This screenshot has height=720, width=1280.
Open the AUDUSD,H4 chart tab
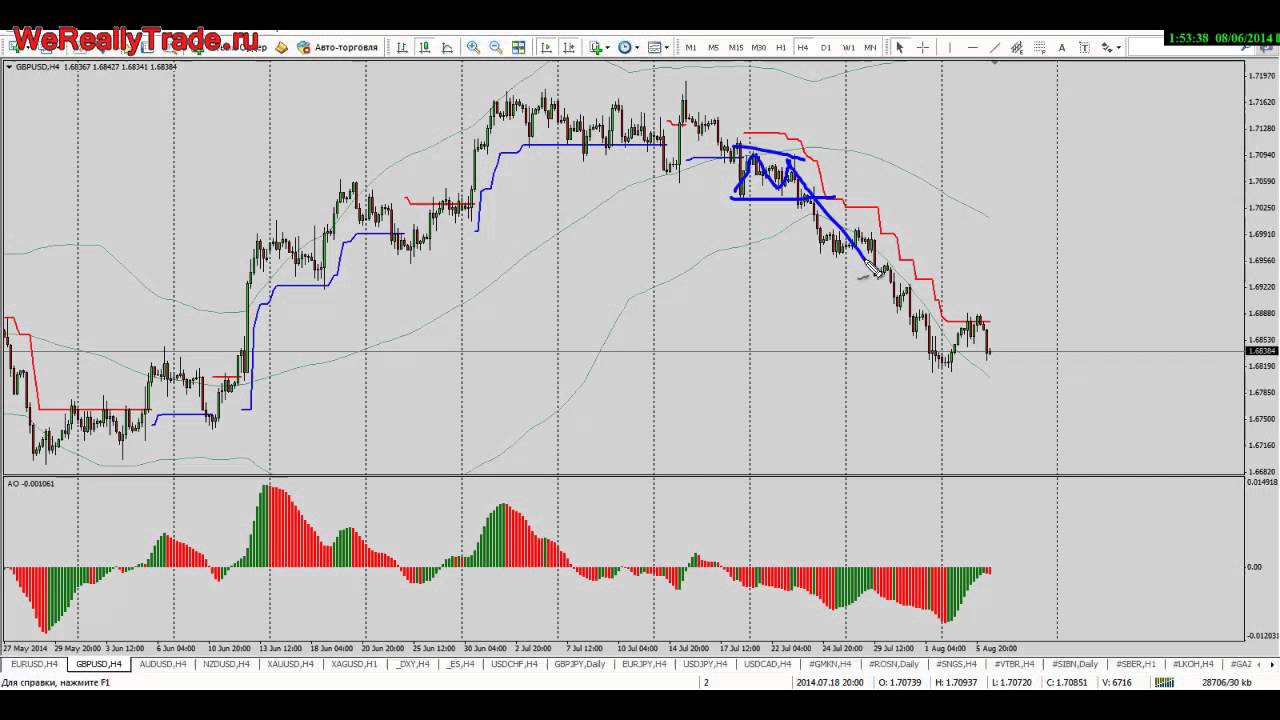[x=163, y=664]
